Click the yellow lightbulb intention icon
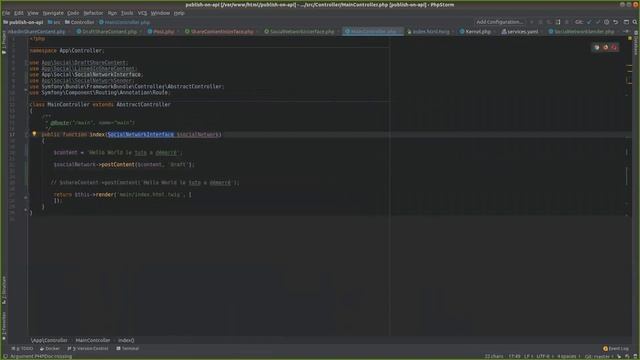640x360 pixels. tap(34, 134)
